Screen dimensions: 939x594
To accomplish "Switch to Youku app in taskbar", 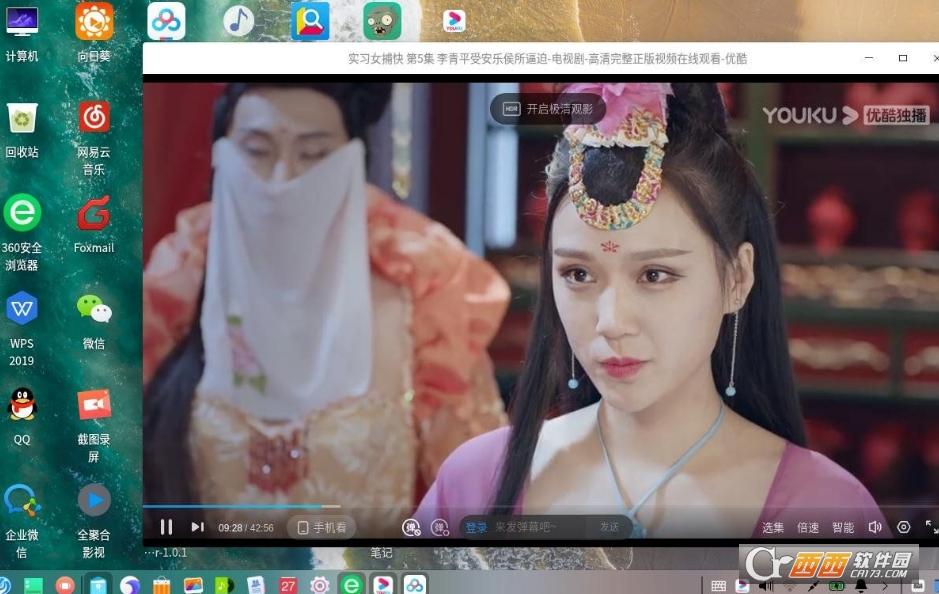I will (x=383, y=584).
